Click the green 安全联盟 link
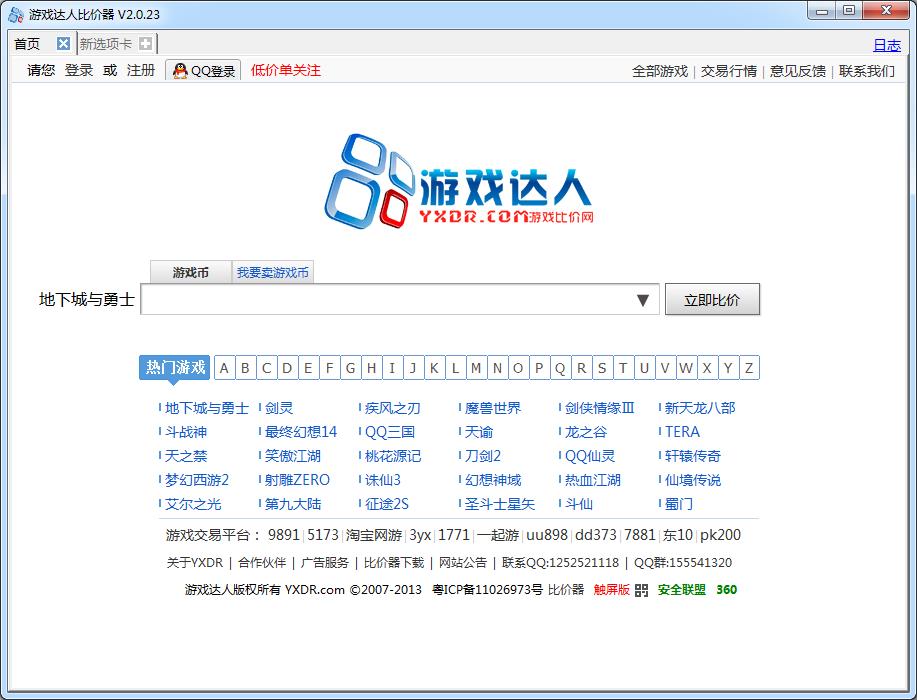Screen dimensions: 917x700 pos(682,589)
